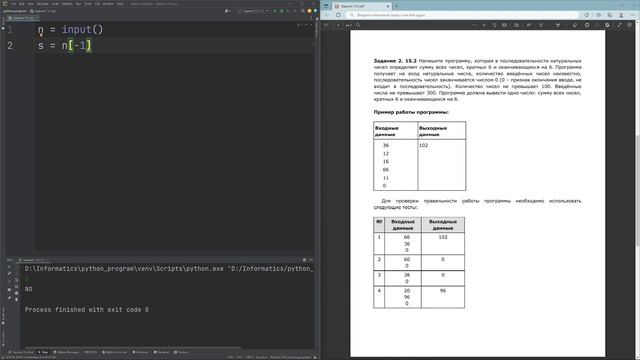Open the Python Packages tool window tab
This screenshot has width=640, height=360.
coord(66,352)
